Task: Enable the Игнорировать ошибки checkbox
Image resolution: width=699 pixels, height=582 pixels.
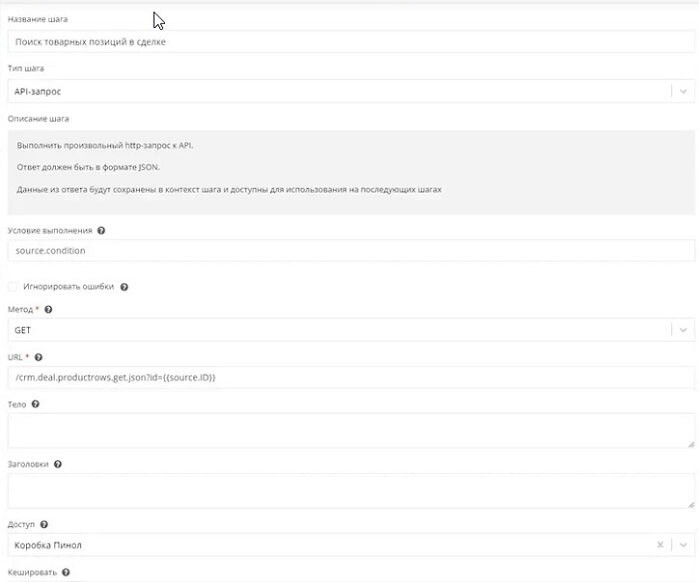Action: 12,286
